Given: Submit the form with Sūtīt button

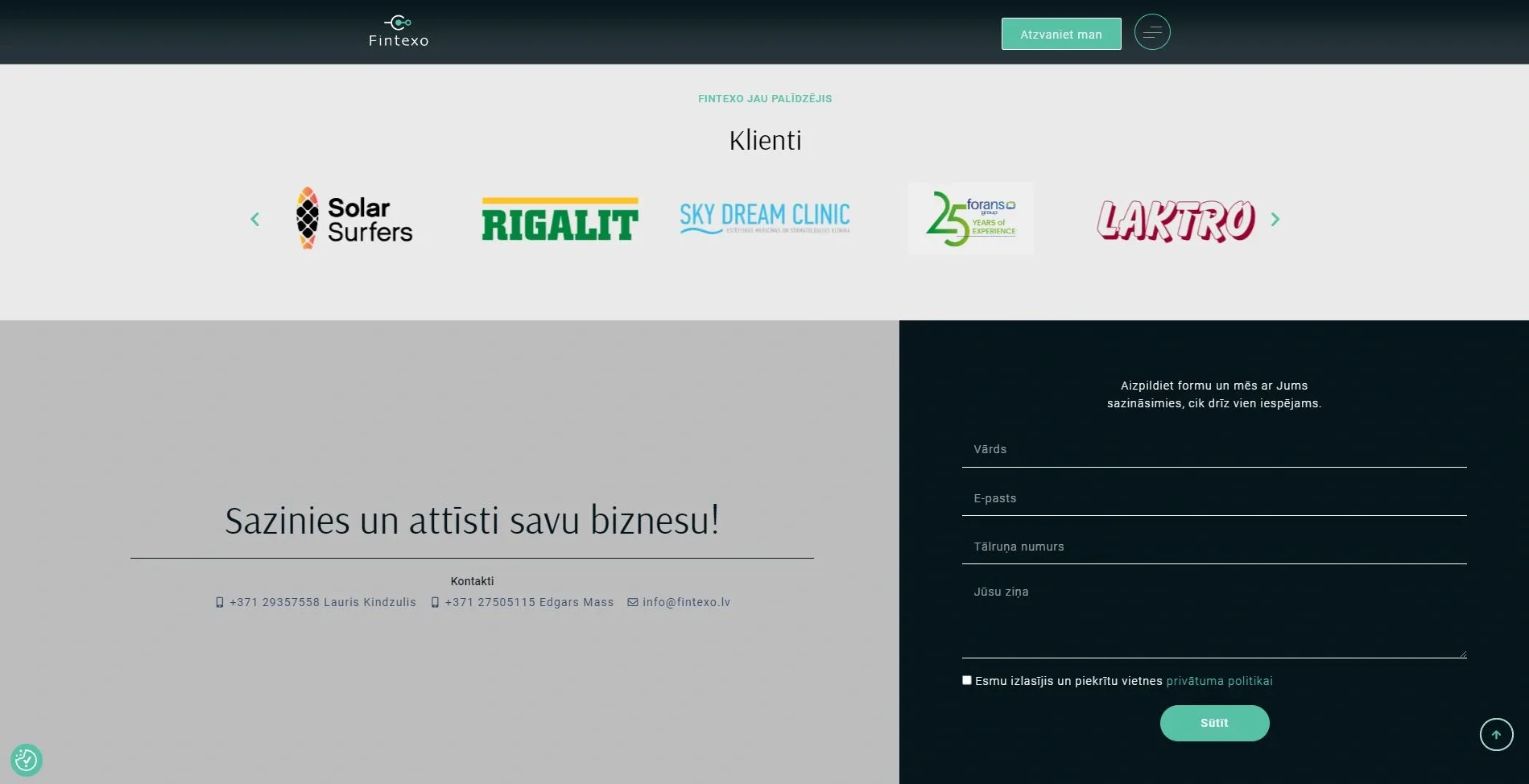Looking at the screenshot, I should pos(1214,723).
